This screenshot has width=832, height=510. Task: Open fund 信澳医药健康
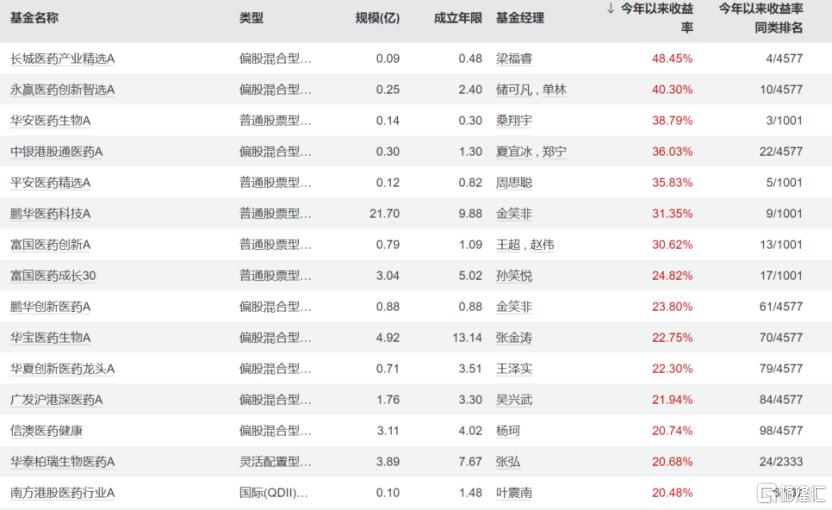click(x=46, y=431)
